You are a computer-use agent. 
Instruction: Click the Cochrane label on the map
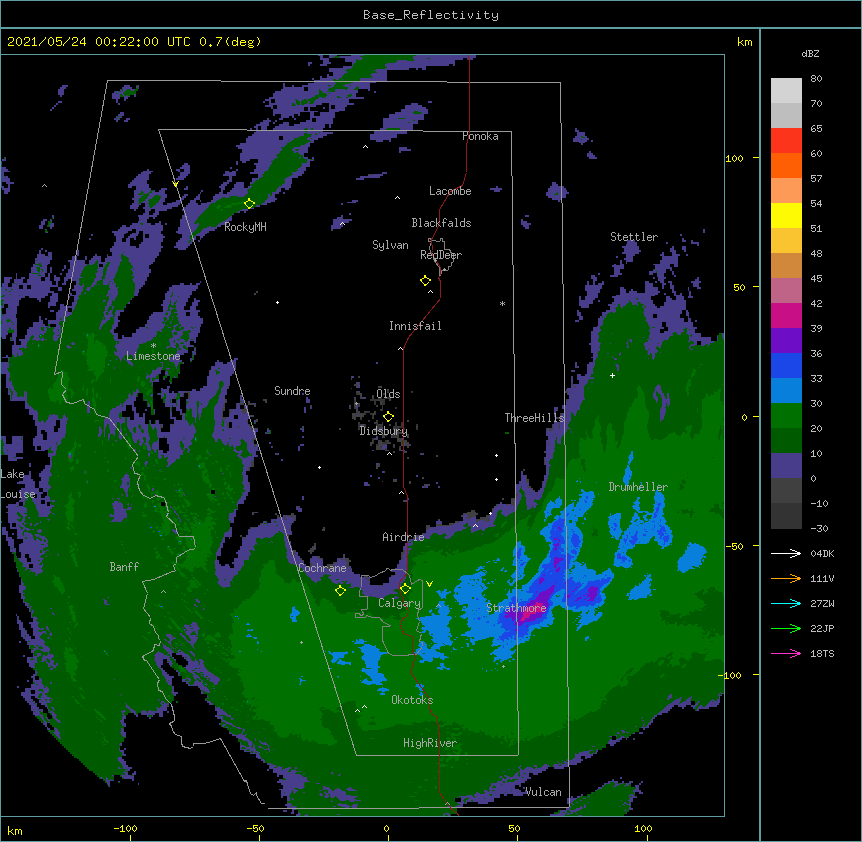coord(322,568)
